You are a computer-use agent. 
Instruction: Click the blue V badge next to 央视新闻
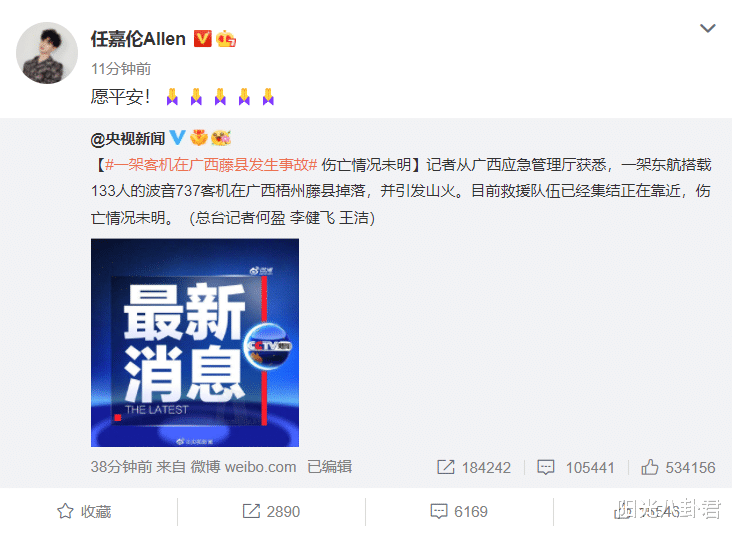coord(177,138)
